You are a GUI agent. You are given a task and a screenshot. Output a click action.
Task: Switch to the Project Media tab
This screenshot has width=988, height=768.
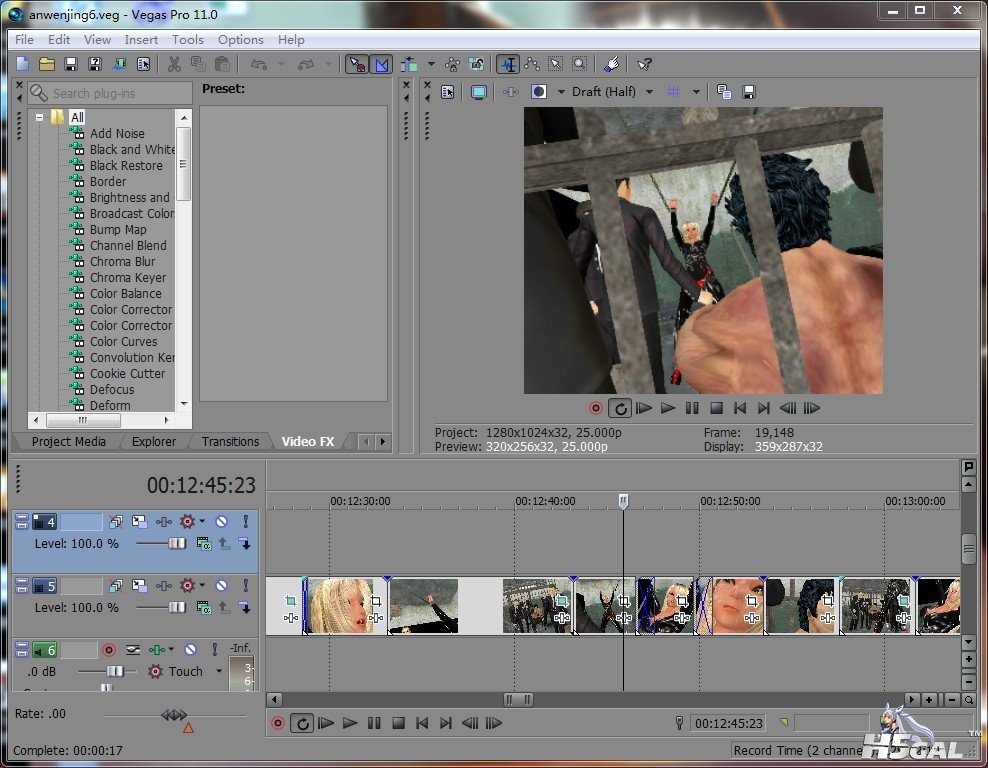click(69, 441)
